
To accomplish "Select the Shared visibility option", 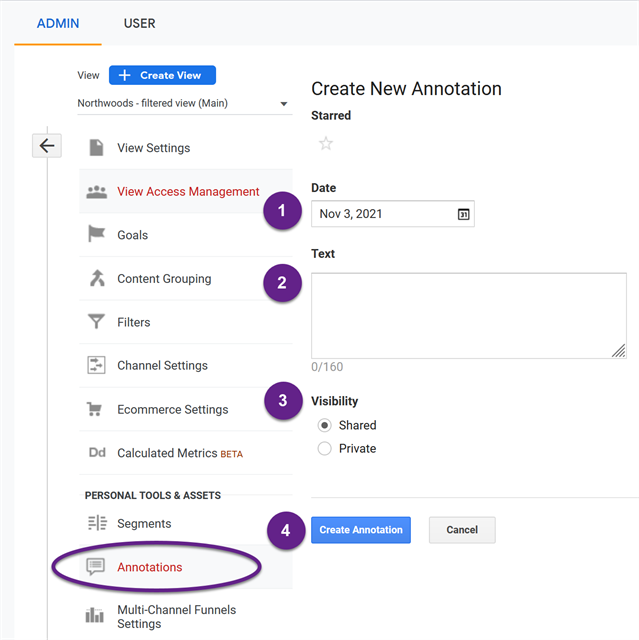I will click(324, 425).
